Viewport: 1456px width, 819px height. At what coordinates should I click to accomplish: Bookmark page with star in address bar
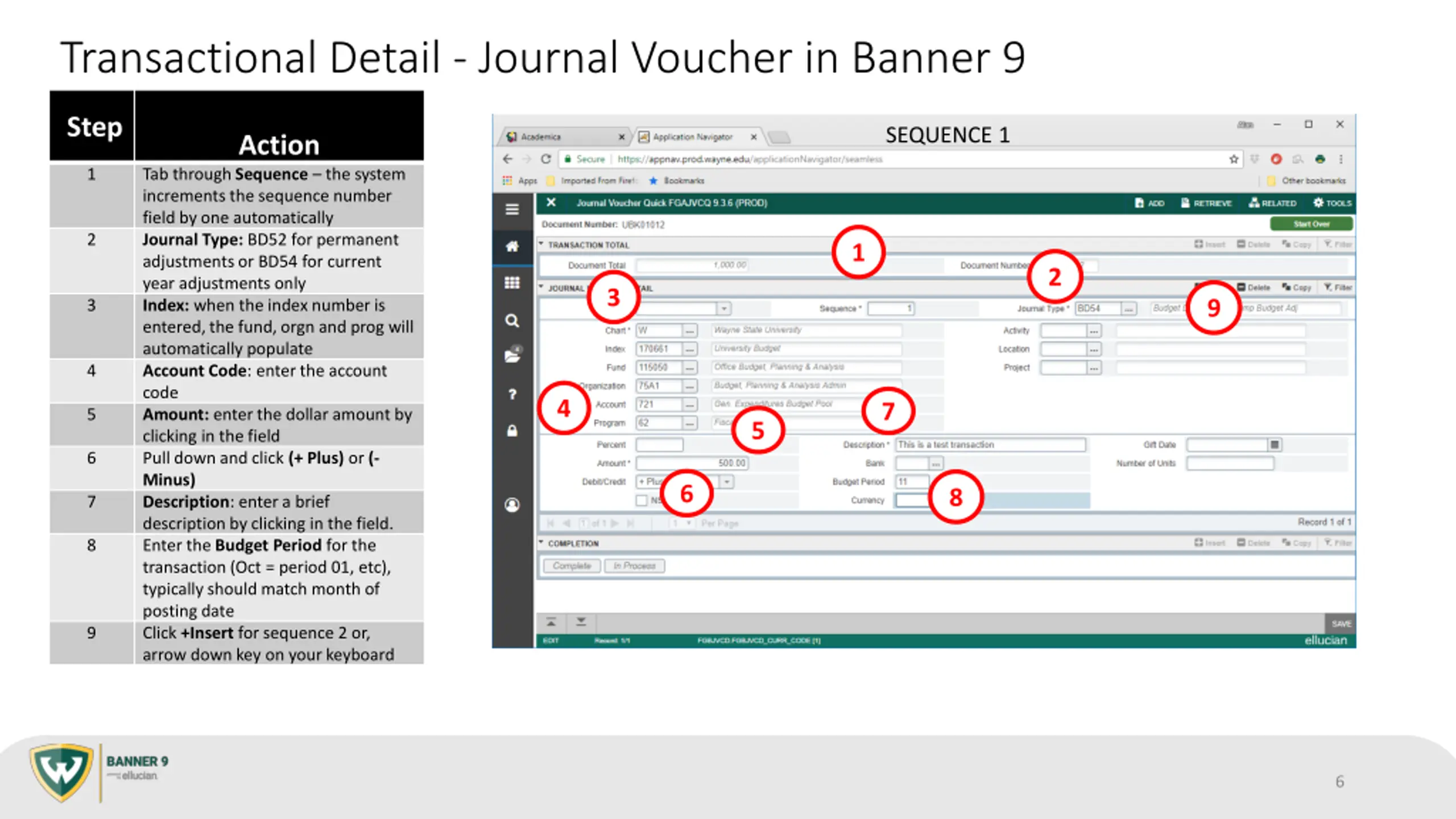(1233, 159)
